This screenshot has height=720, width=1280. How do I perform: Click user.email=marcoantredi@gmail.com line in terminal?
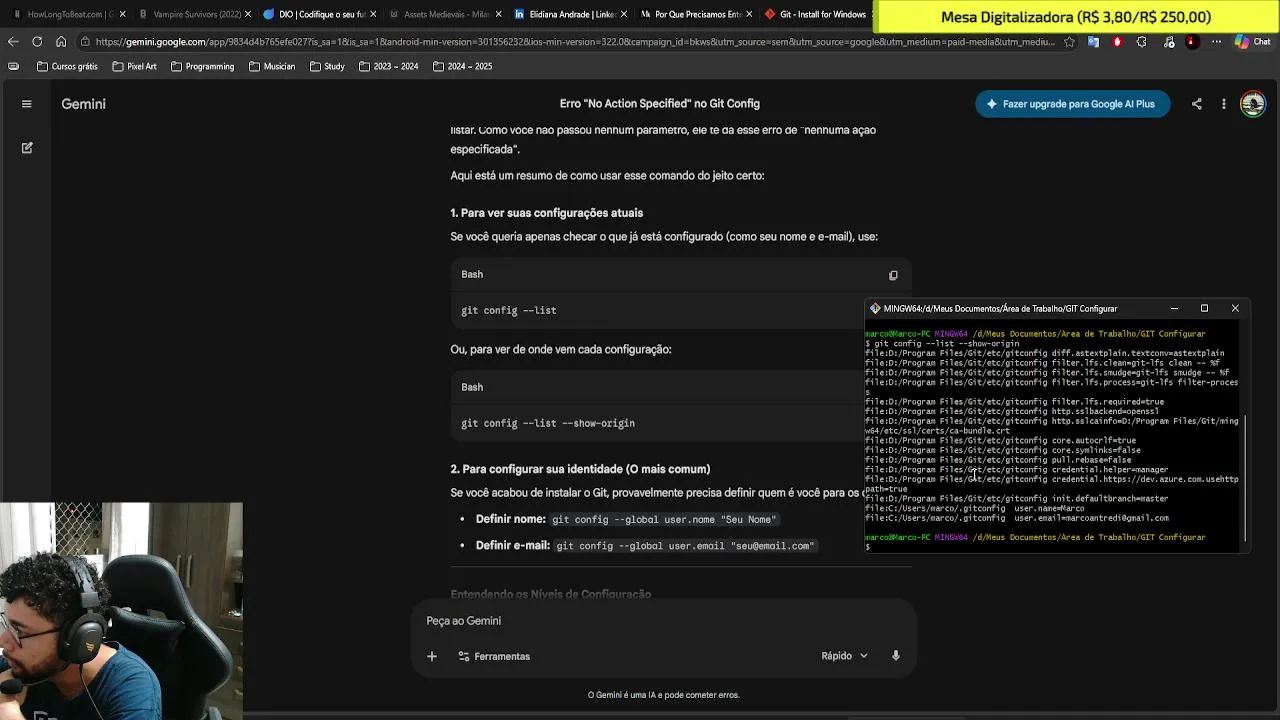click(x=1017, y=518)
